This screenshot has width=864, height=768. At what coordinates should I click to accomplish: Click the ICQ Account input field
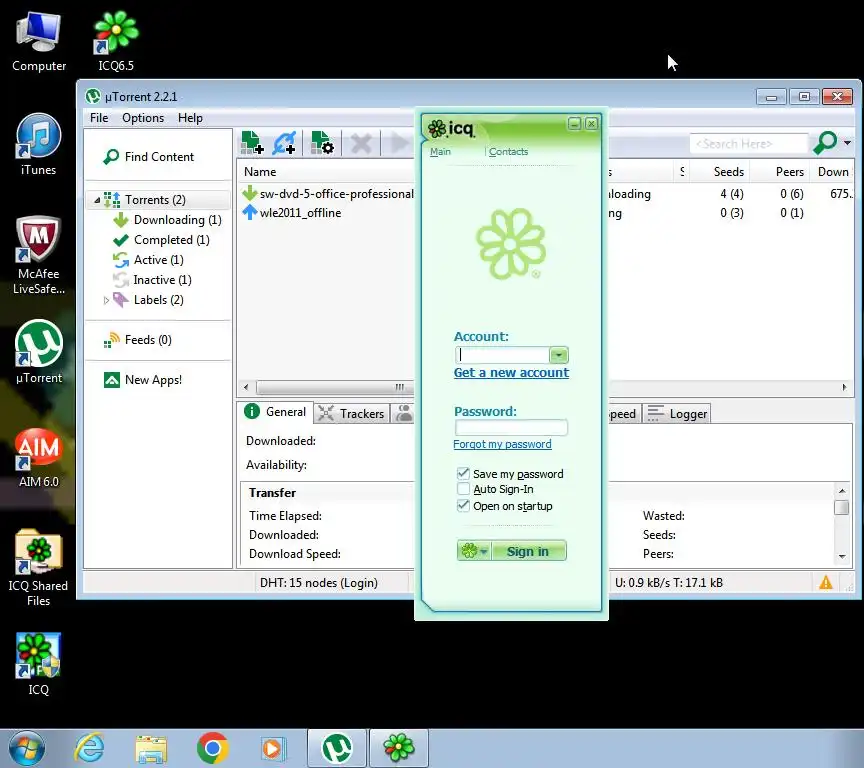pos(502,355)
